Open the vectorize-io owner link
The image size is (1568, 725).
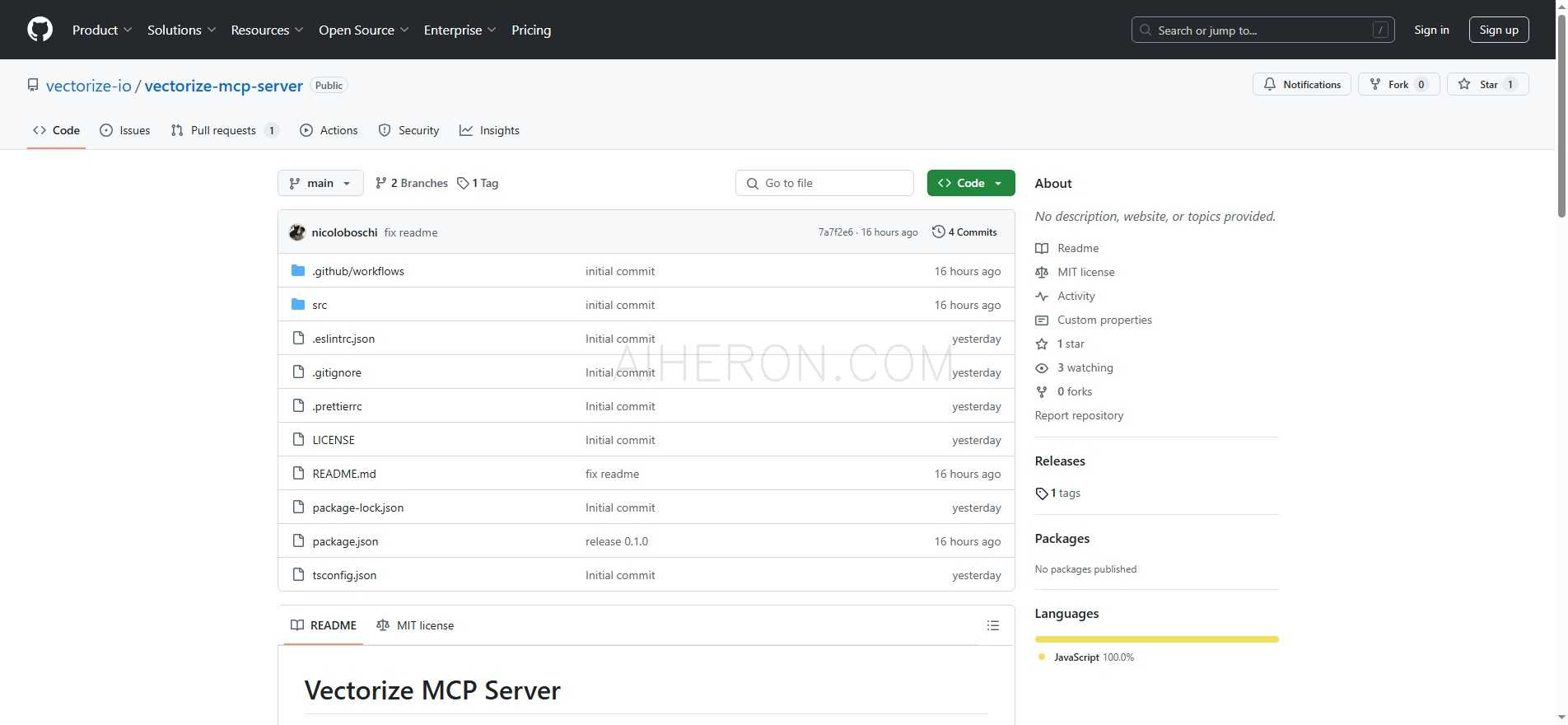click(x=89, y=86)
